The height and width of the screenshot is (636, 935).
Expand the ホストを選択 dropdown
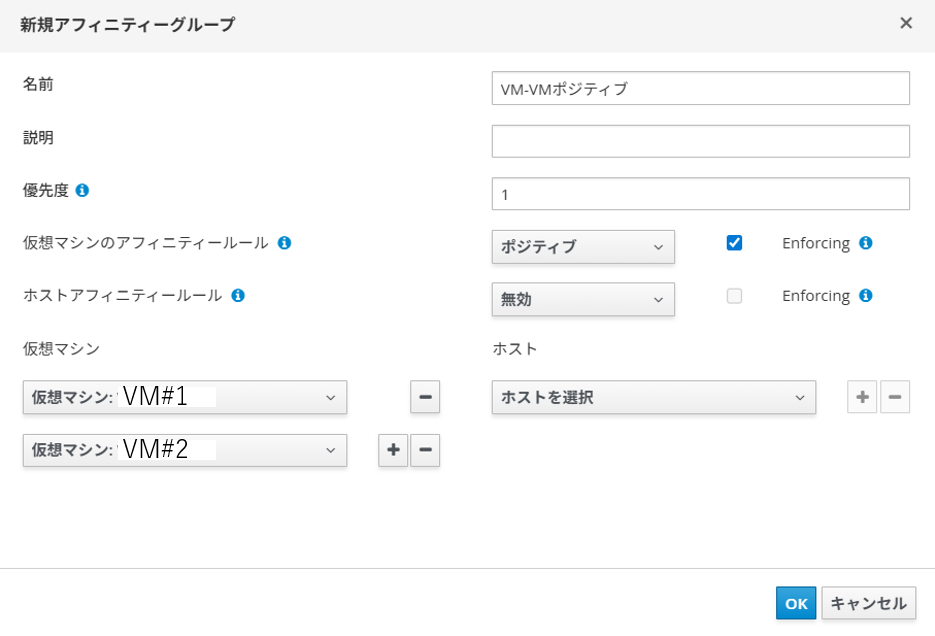tap(653, 397)
